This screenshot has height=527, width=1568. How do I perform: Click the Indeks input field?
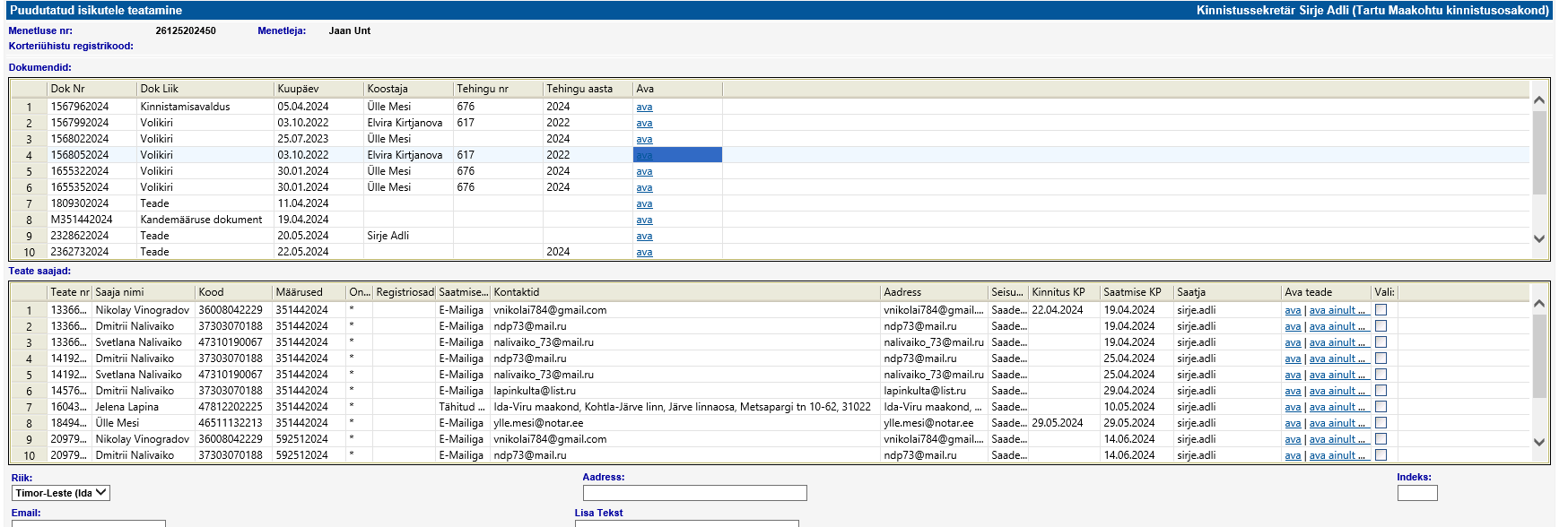coord(1417,493)
